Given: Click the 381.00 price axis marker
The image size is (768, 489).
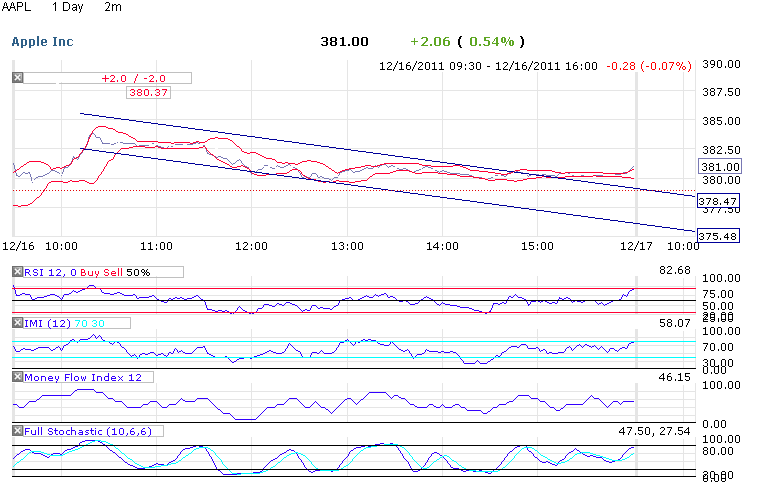Looking at the screenshot, I should click(x=720, y=167).
